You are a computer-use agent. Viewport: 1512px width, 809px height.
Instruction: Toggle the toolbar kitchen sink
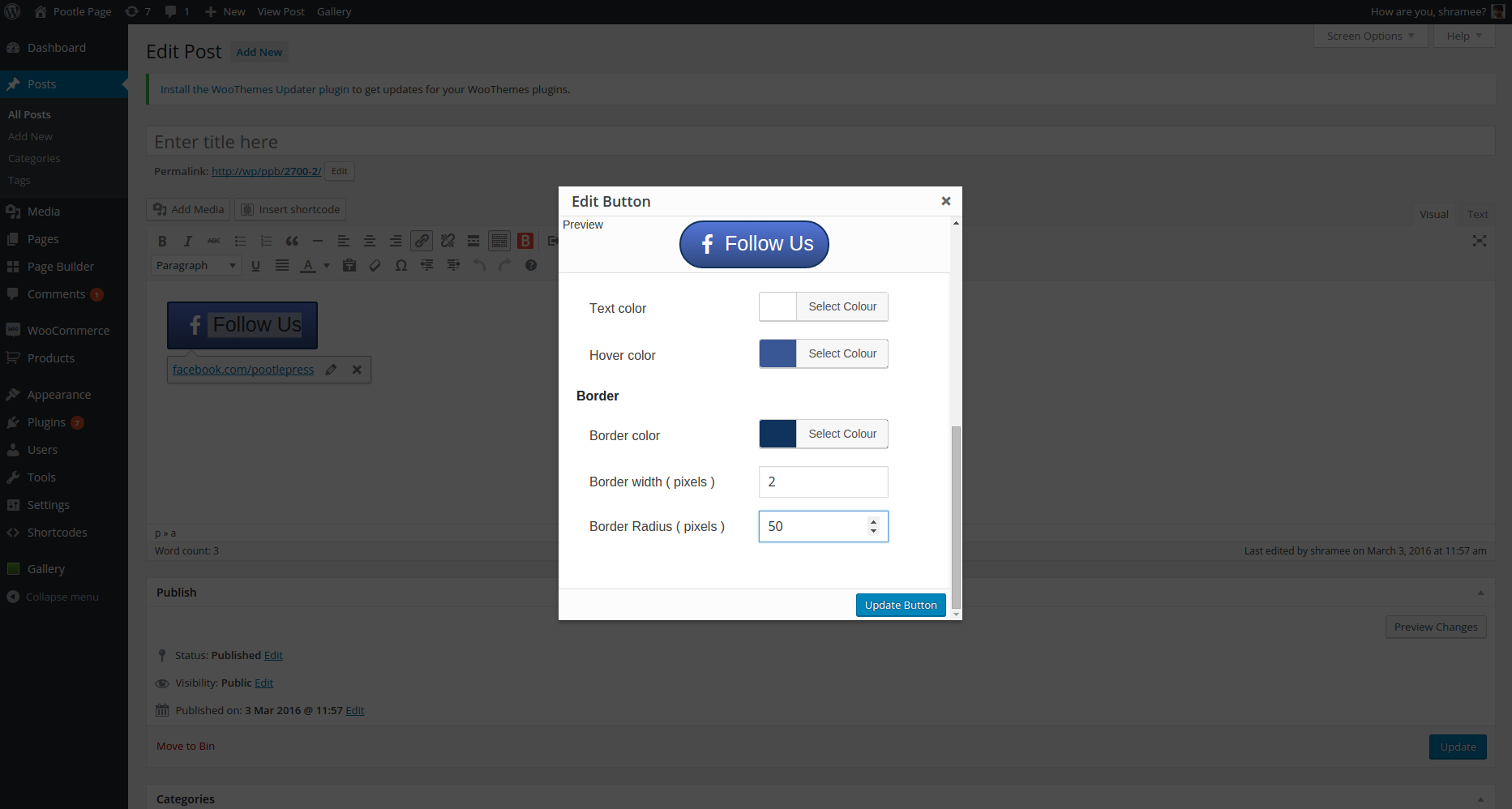coord(499,241)
